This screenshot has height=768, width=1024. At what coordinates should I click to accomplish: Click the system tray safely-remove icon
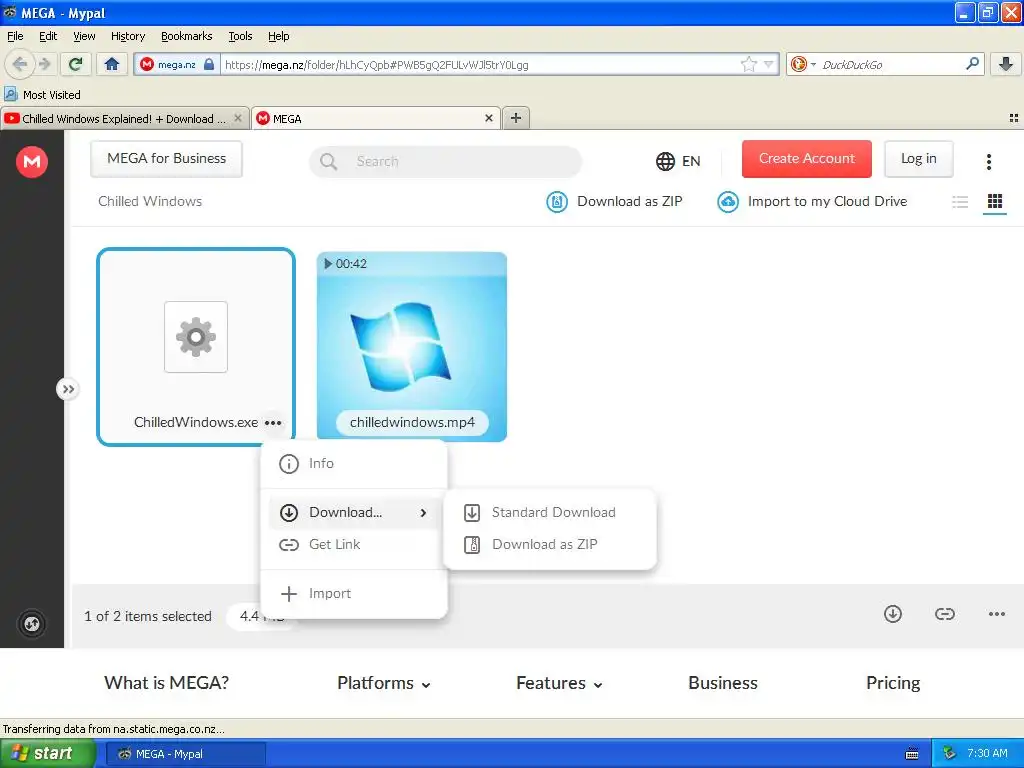950,754
